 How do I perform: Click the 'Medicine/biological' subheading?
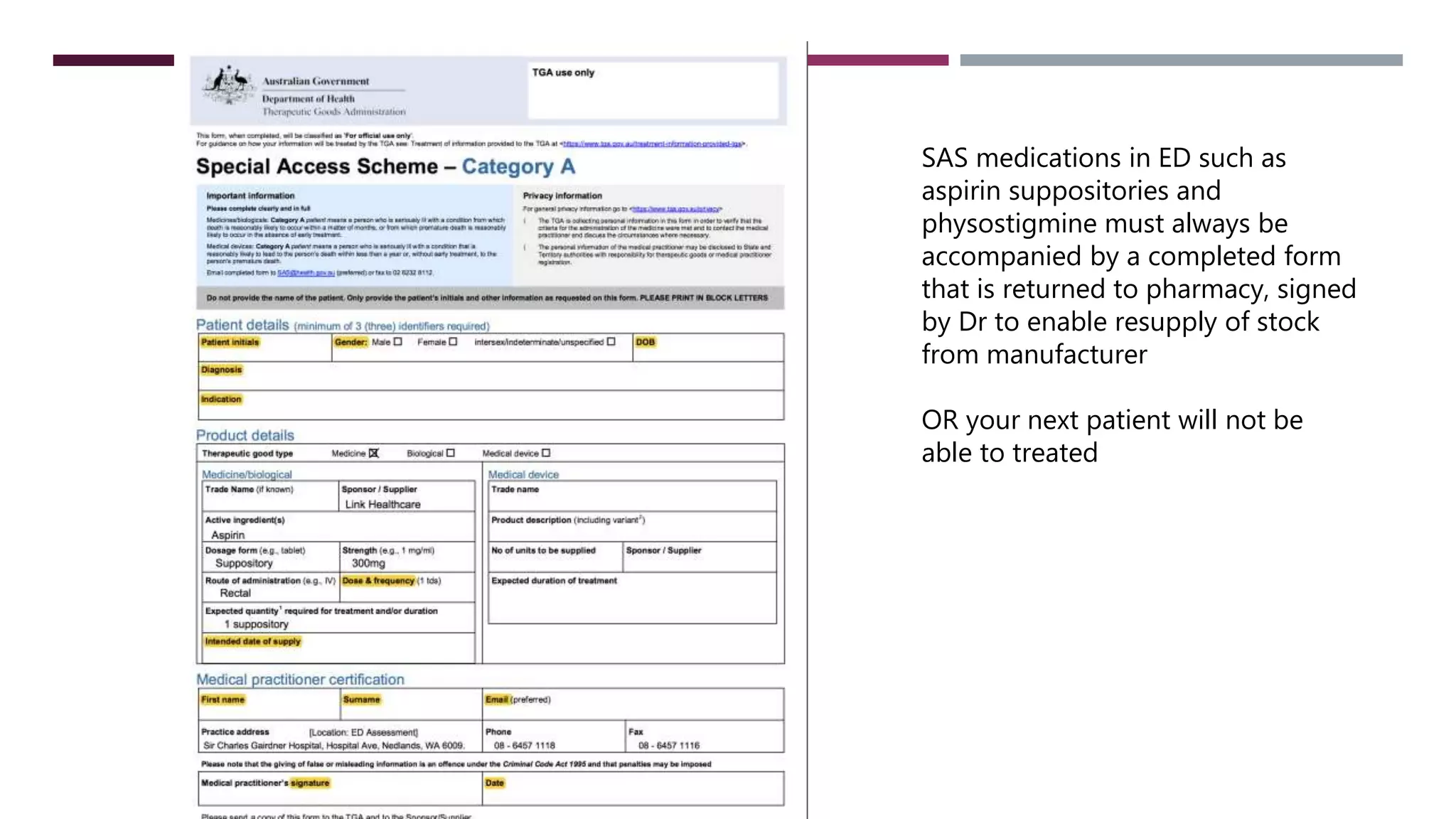click(x=247, y=474)
